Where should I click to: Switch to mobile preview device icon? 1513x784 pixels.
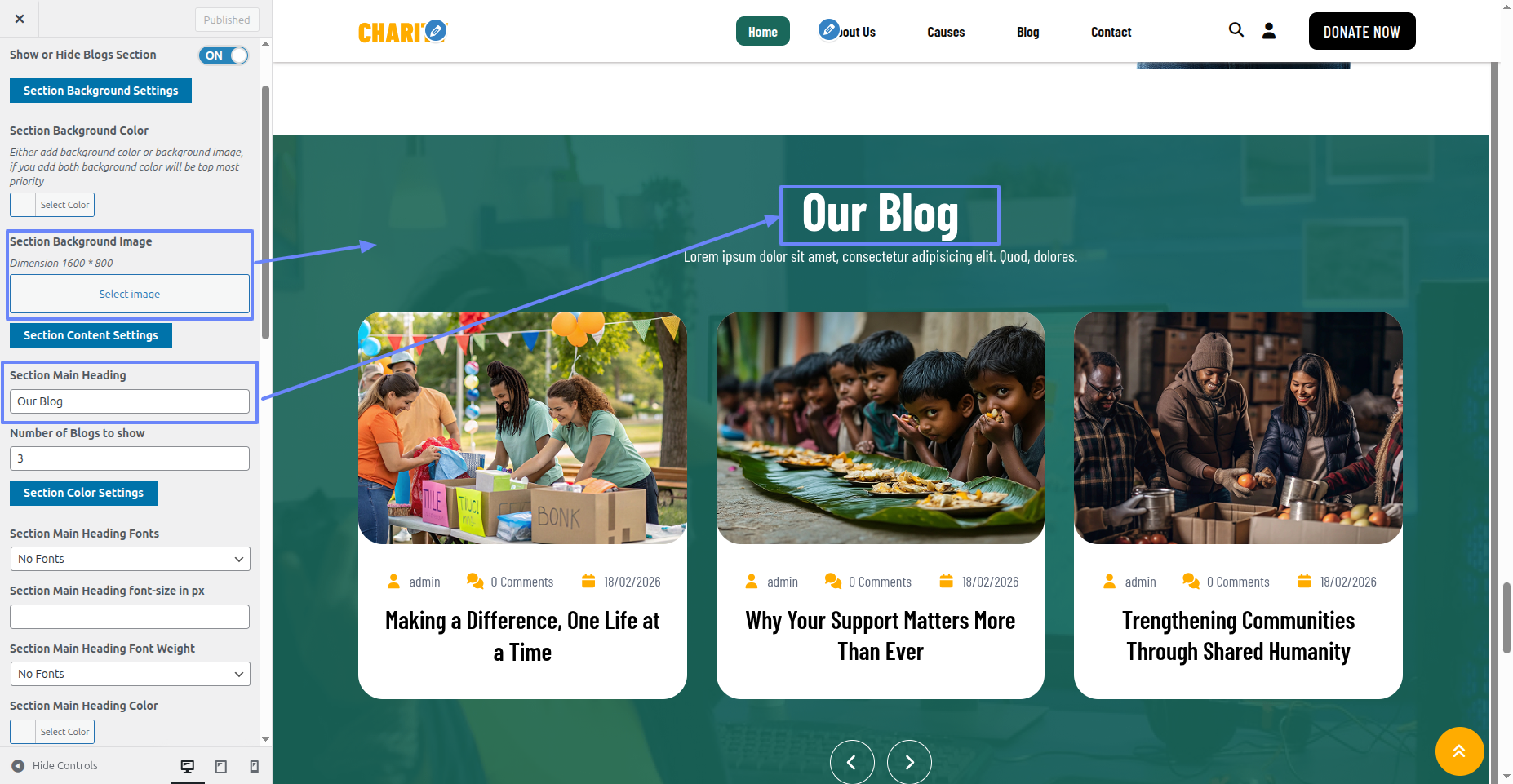(254, 766)
